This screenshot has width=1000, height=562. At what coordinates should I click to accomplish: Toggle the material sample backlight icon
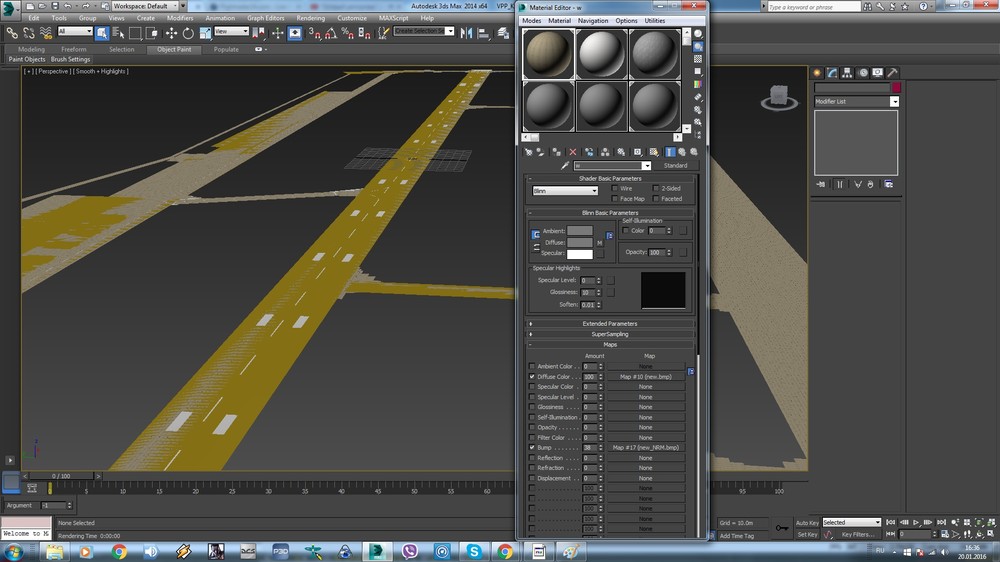pyautogui.click(x=698, y=46)
